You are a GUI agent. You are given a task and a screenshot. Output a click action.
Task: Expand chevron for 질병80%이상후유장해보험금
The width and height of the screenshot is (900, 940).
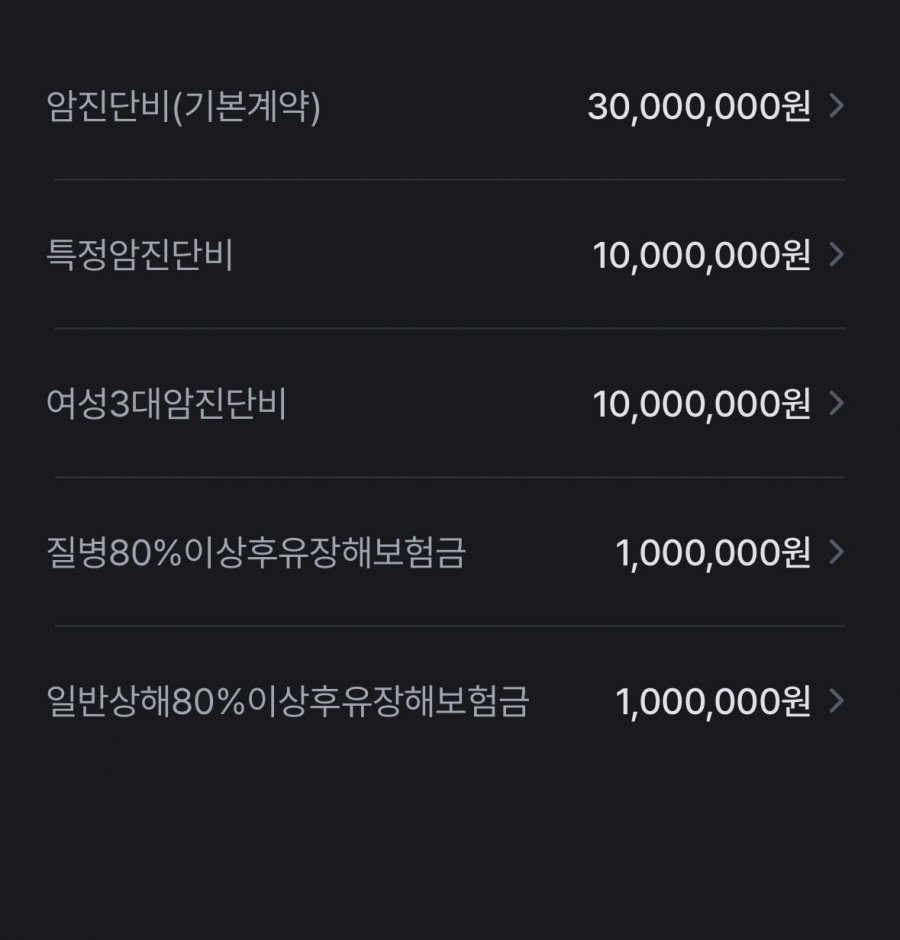click(836, 552)
